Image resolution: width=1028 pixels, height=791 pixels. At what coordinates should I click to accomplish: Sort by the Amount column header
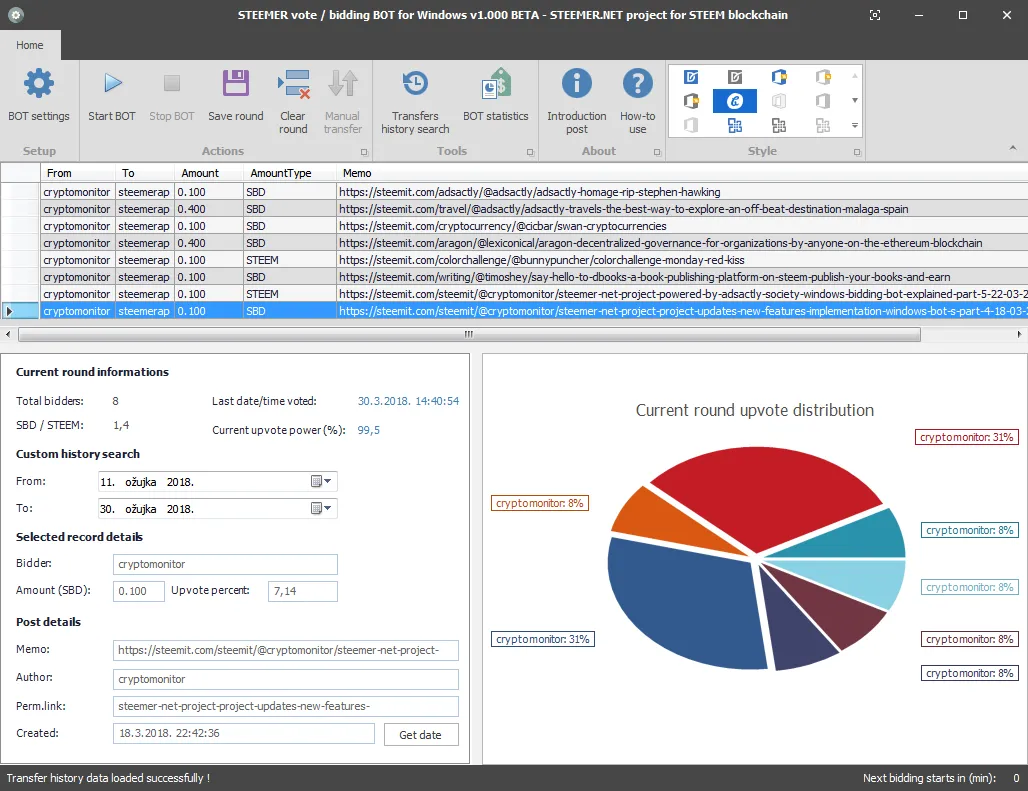point(209,173)
